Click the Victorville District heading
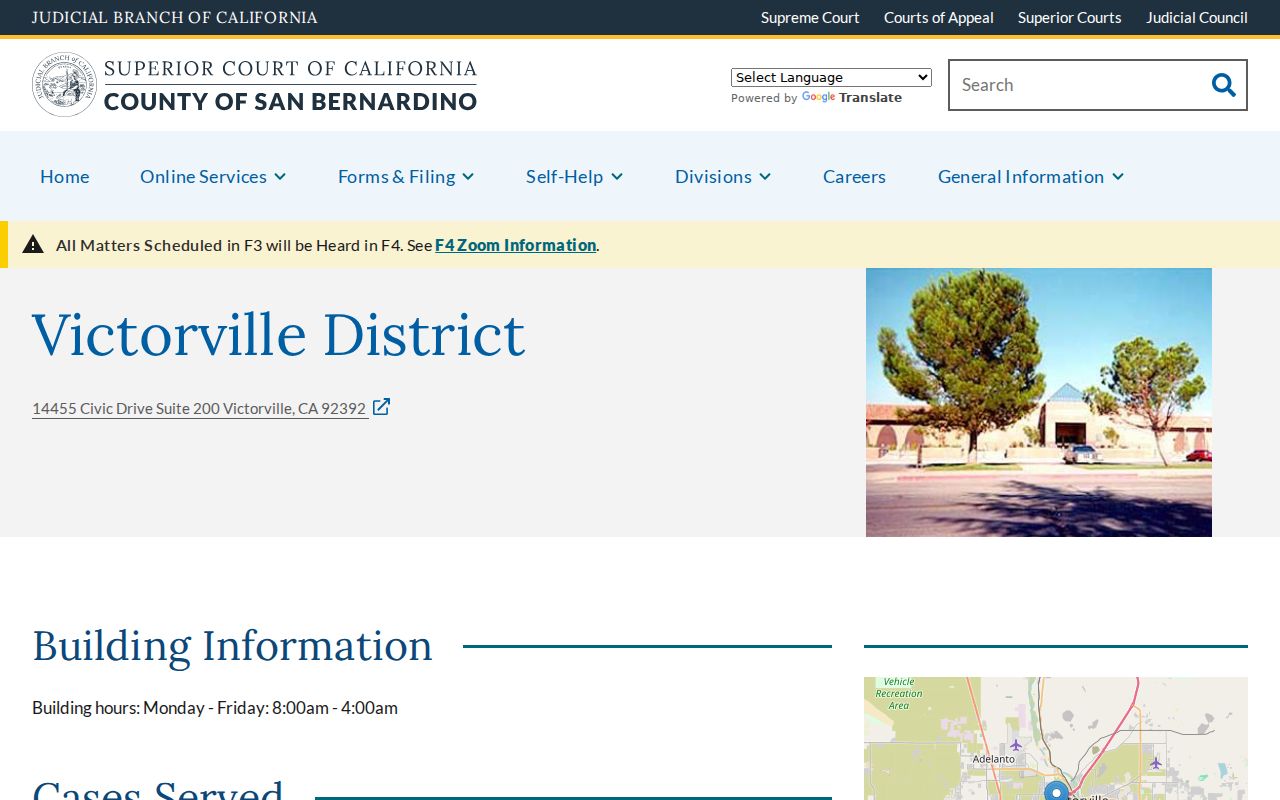1280x800 pixels. pos(279,334)
